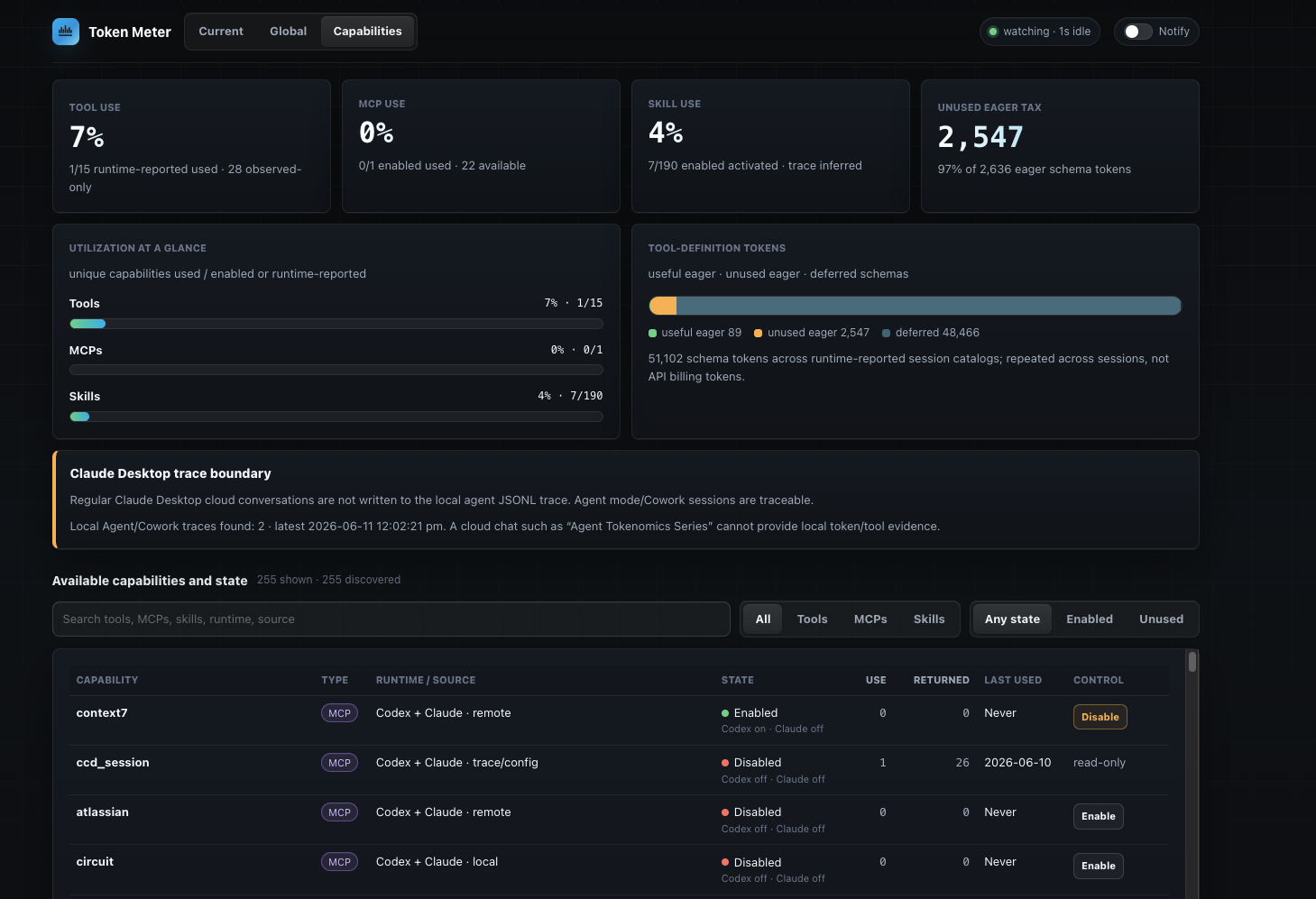Click the CONTROL column header
1316x899 pixels.
(1099, 680)
